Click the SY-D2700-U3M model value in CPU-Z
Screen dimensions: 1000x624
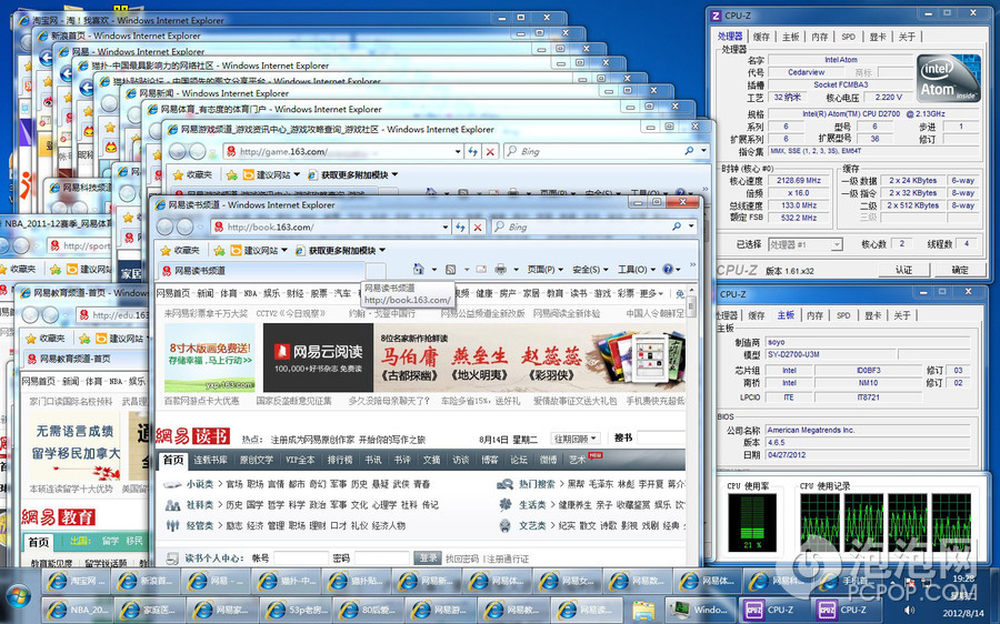[829, 354]
